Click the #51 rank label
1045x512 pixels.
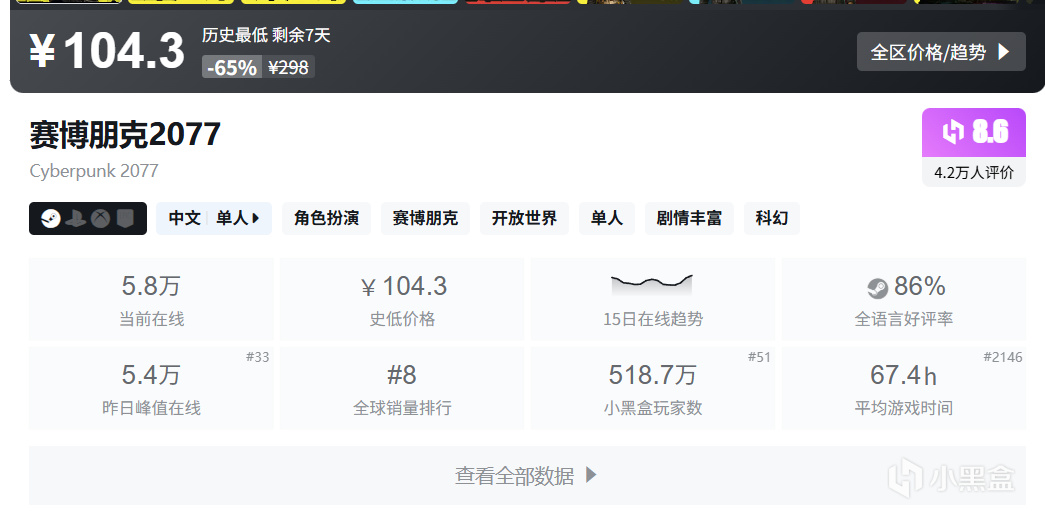pyautogui.click(x=759, y=357)
